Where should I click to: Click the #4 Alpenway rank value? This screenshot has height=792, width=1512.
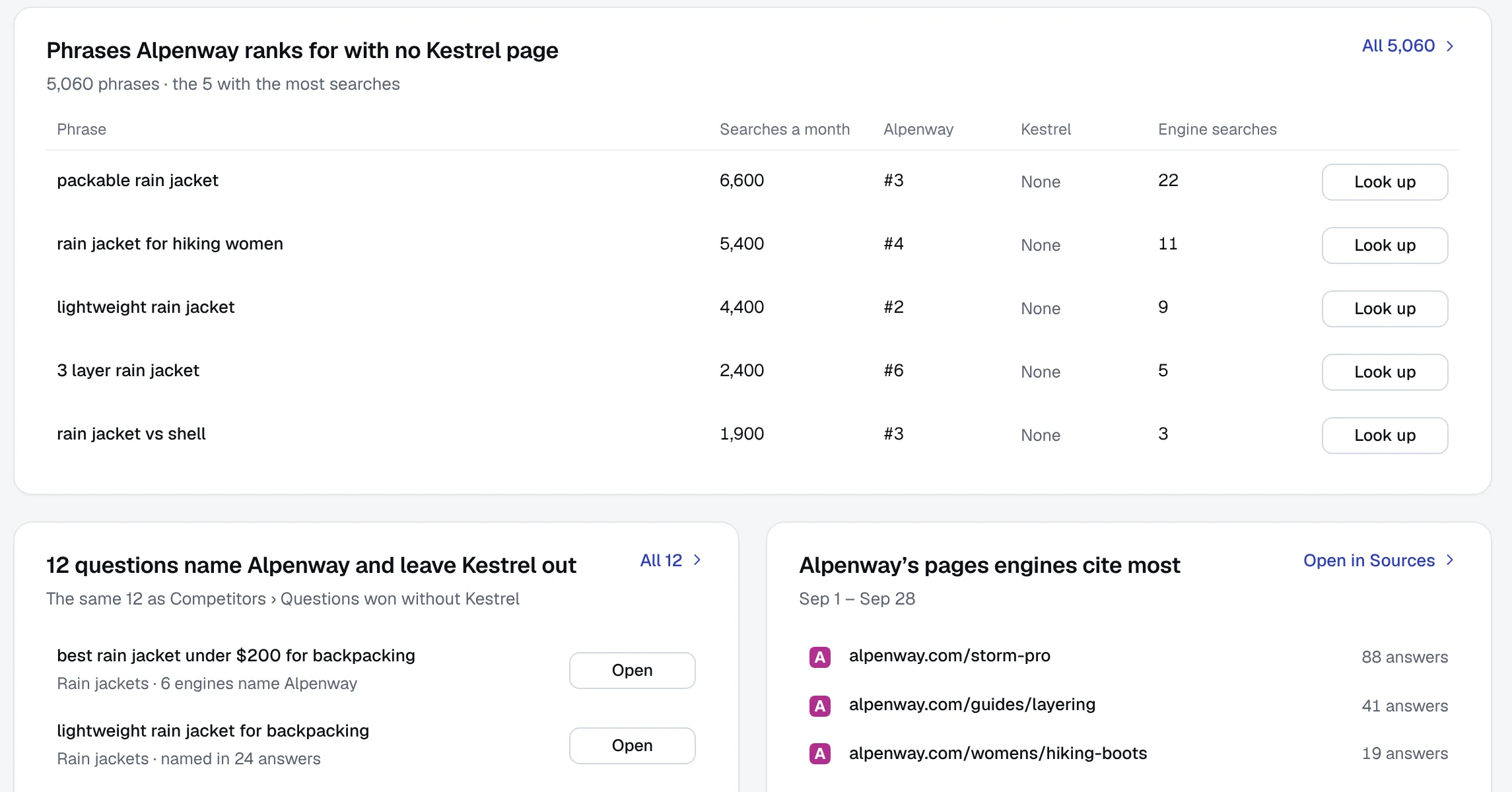(x=893, y=244)
